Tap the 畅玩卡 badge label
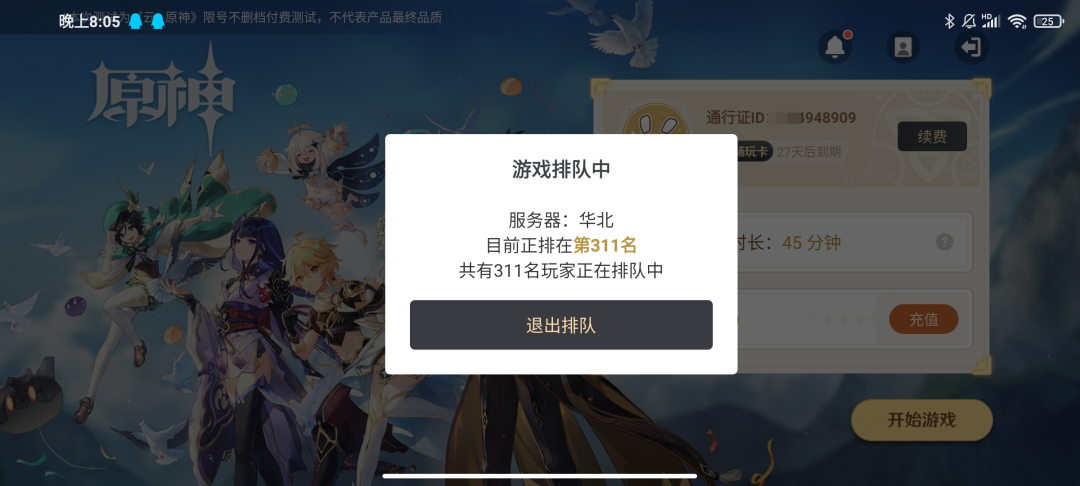The height and width of the screenshot is (486, 1080). click(x=754, y=152)
